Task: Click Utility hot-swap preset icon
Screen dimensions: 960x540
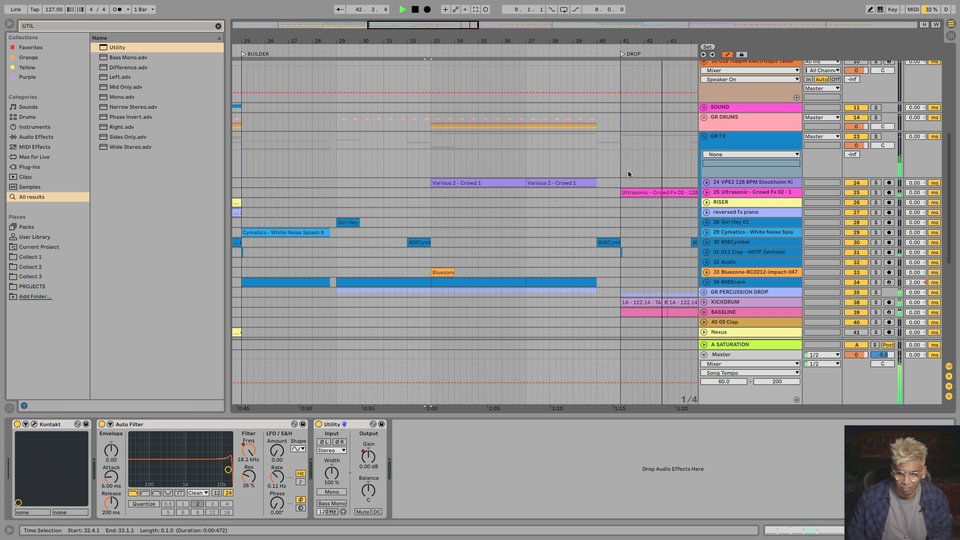Action: click(x=373, y=424)
